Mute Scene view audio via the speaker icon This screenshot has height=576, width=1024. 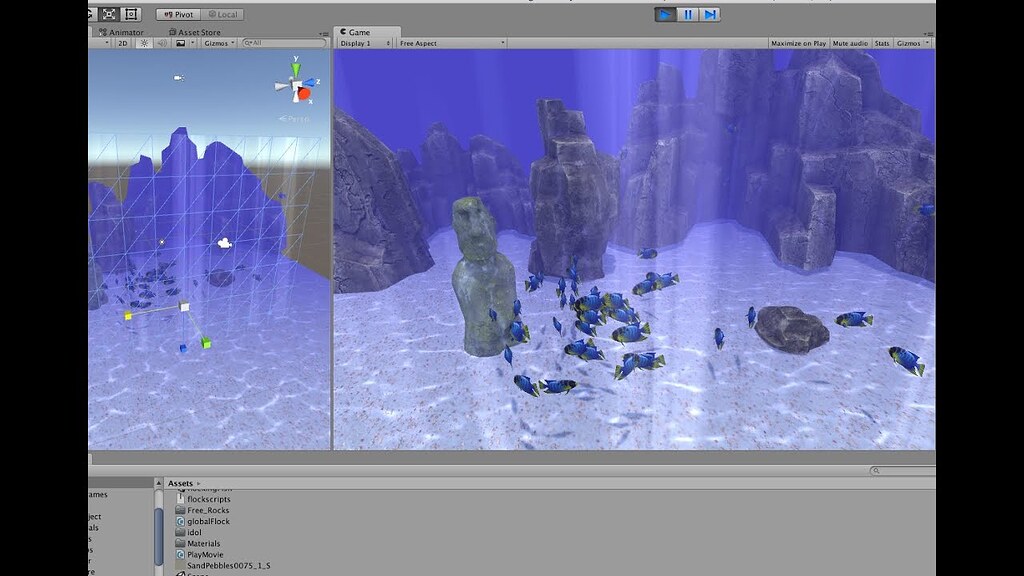point(163,43)
